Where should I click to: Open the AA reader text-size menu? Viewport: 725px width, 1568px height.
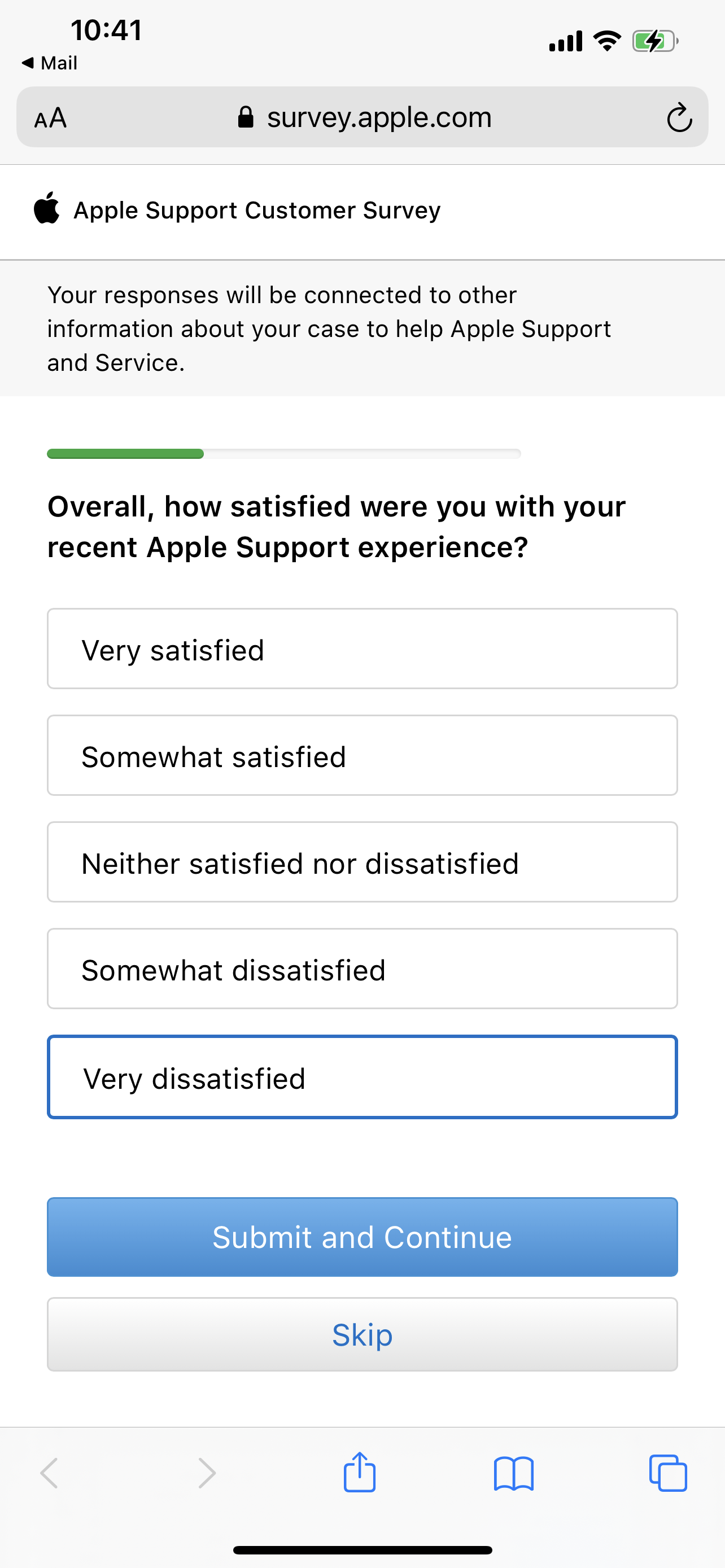pos(50,117)
